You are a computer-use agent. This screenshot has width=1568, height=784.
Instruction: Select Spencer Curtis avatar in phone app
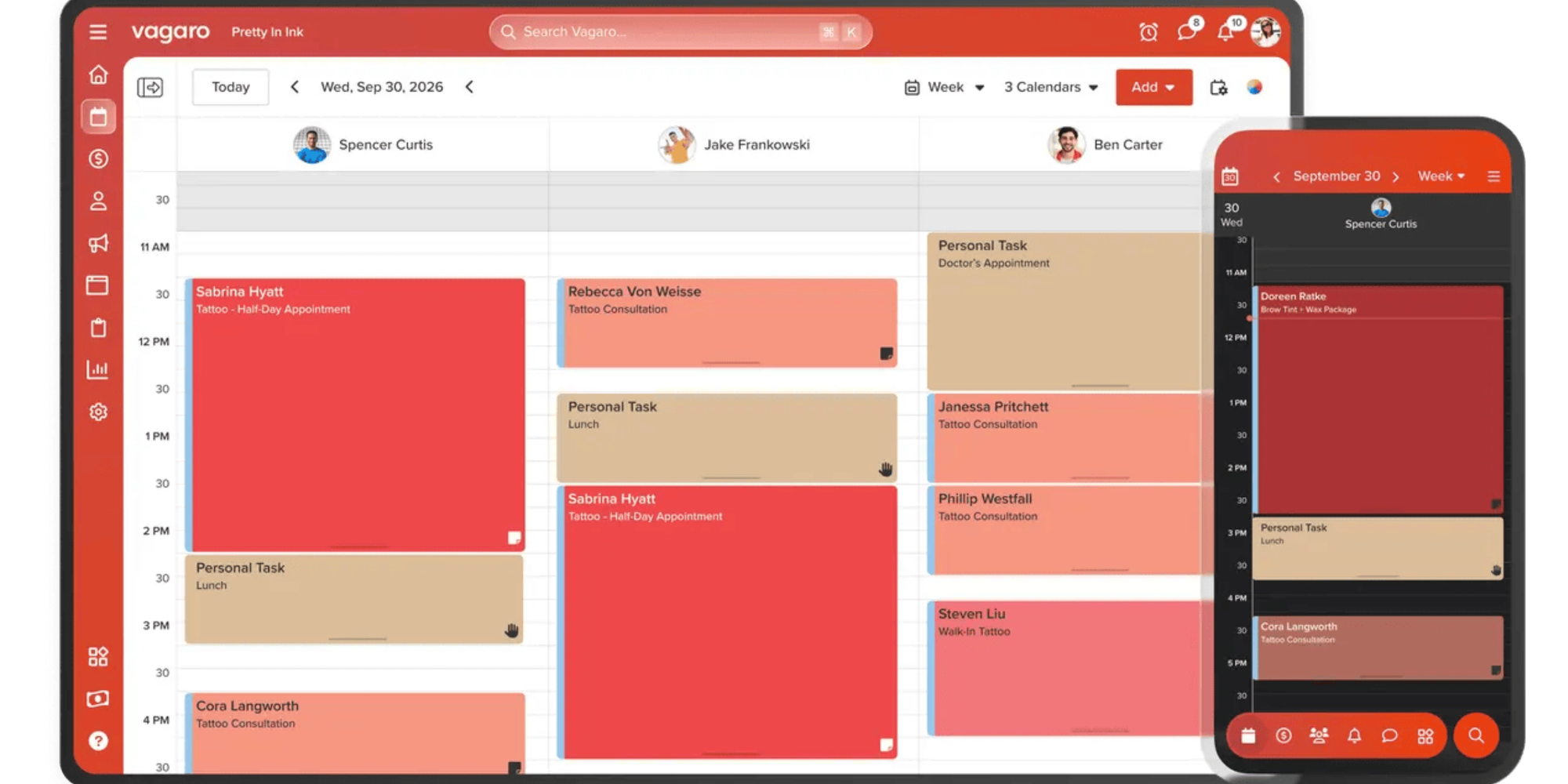pyautogui.click(x=1381, y=208)
